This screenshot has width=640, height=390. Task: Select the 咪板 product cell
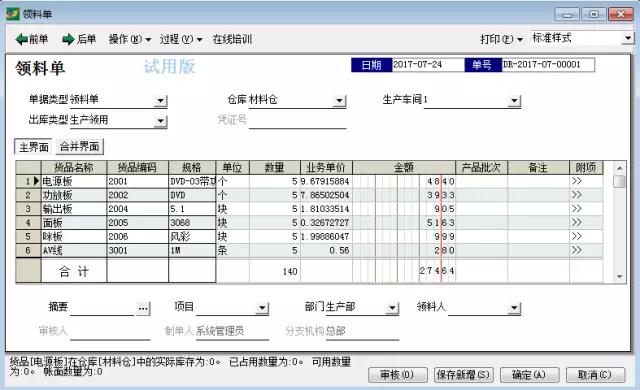pos(74,237)
